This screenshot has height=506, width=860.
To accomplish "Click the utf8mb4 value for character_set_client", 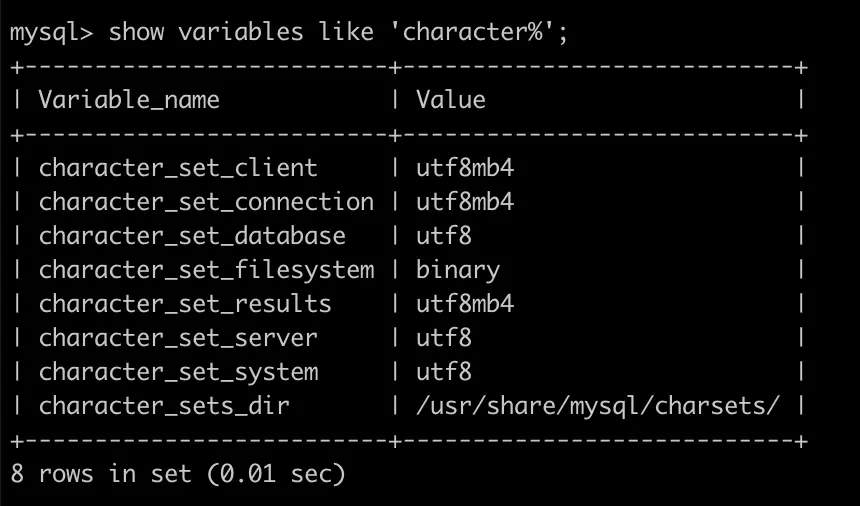I will point(465,168).
